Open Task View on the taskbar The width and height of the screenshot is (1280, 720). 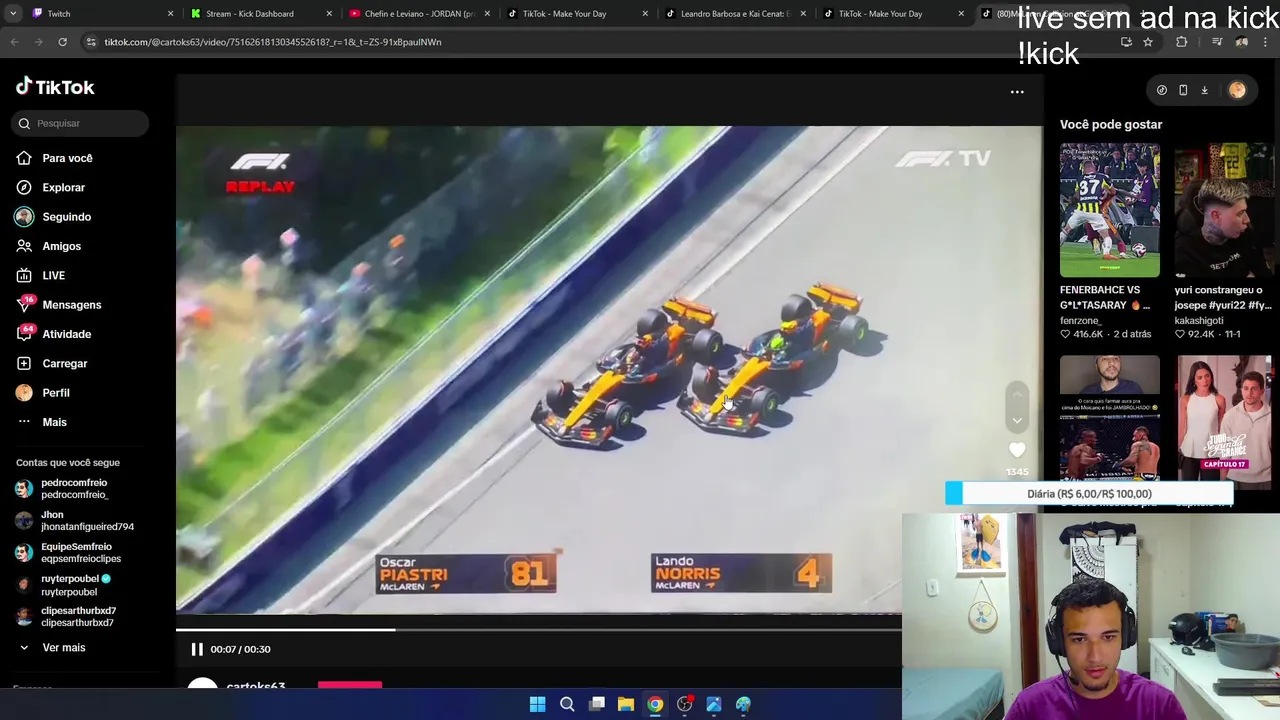(x=597, y=704)
